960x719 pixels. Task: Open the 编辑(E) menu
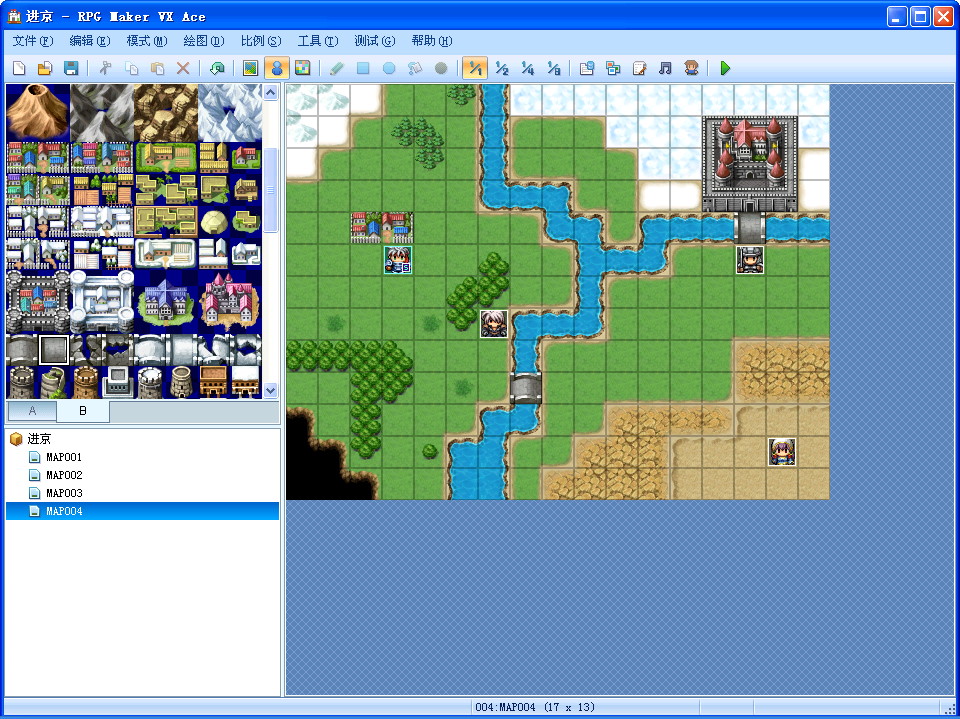(89, 41)
